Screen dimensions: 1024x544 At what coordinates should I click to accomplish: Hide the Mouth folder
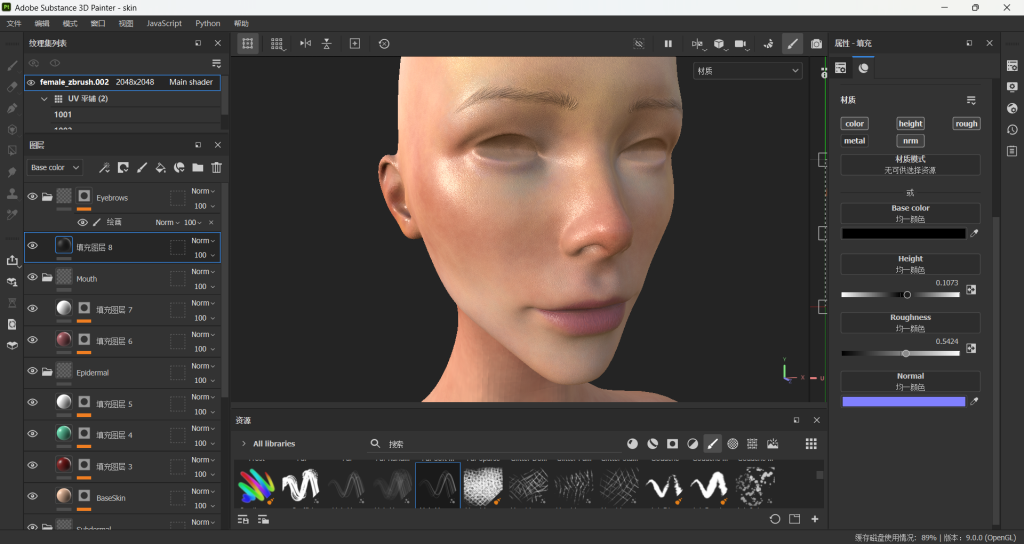click(32, 277)
